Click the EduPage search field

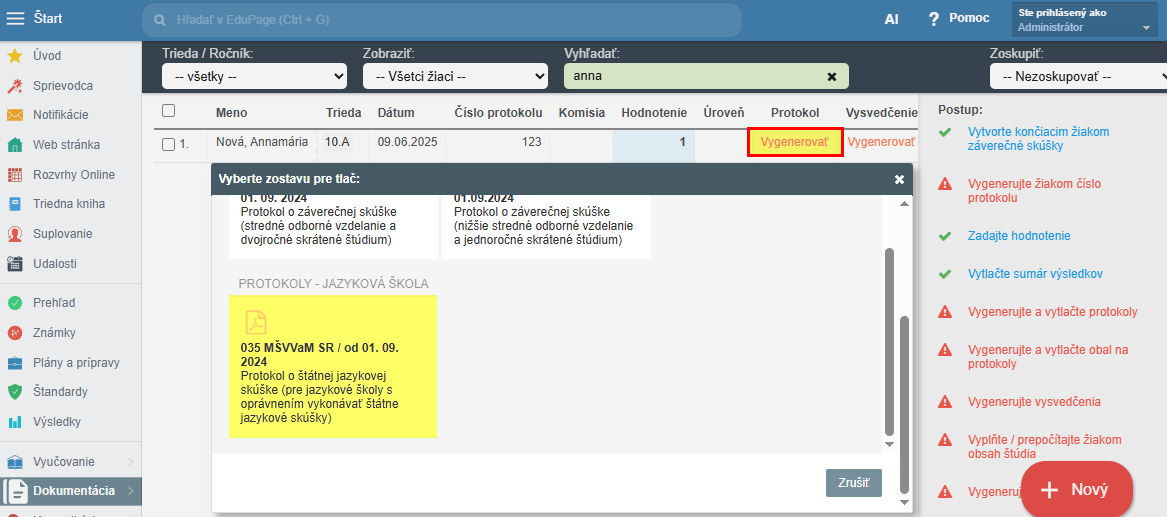(441, 20)
